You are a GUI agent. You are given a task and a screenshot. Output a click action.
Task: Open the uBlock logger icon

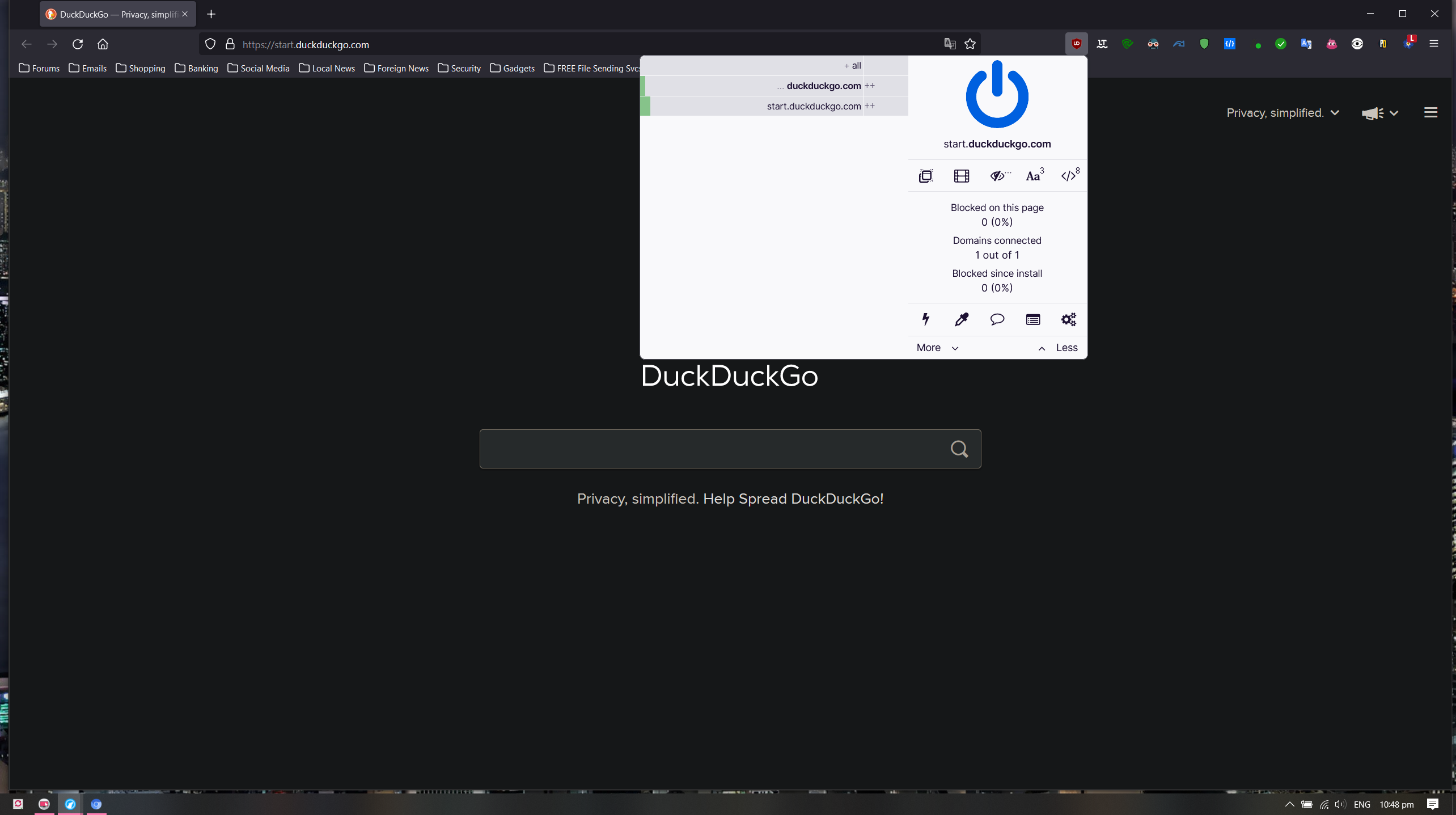[x=1032, y=319]
